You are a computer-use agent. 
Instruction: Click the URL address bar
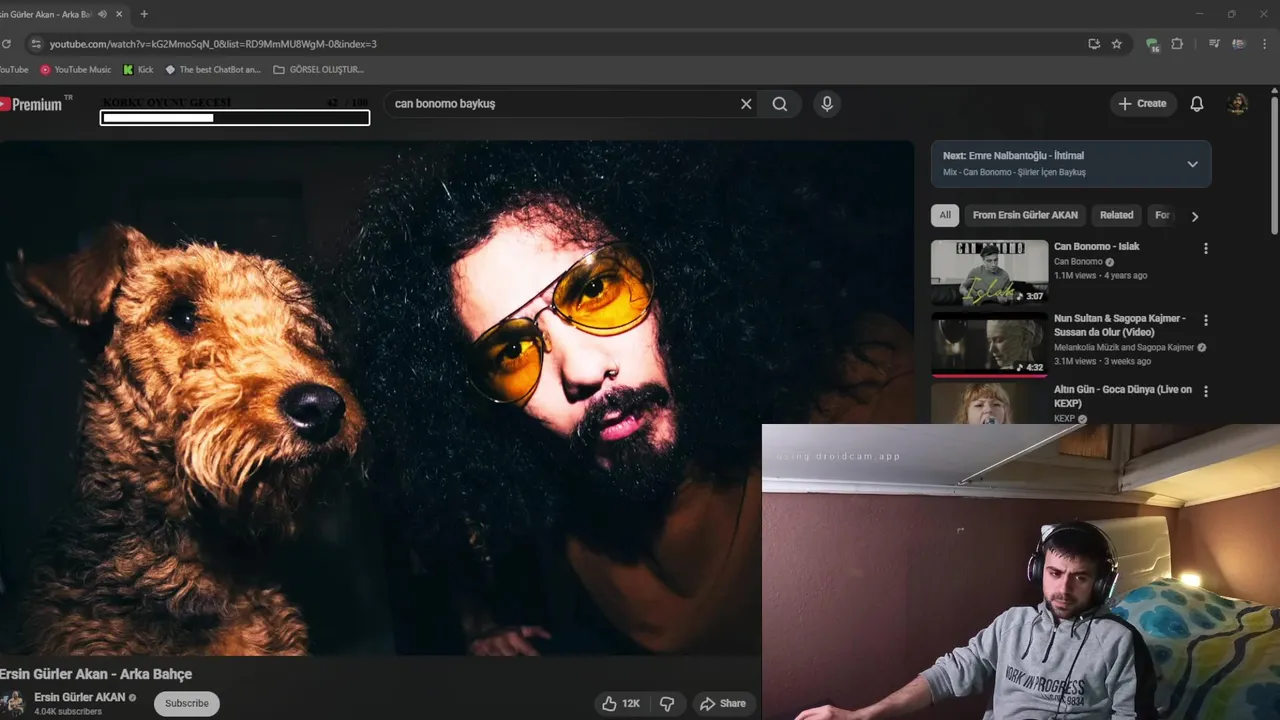click(x=560, y=44)
